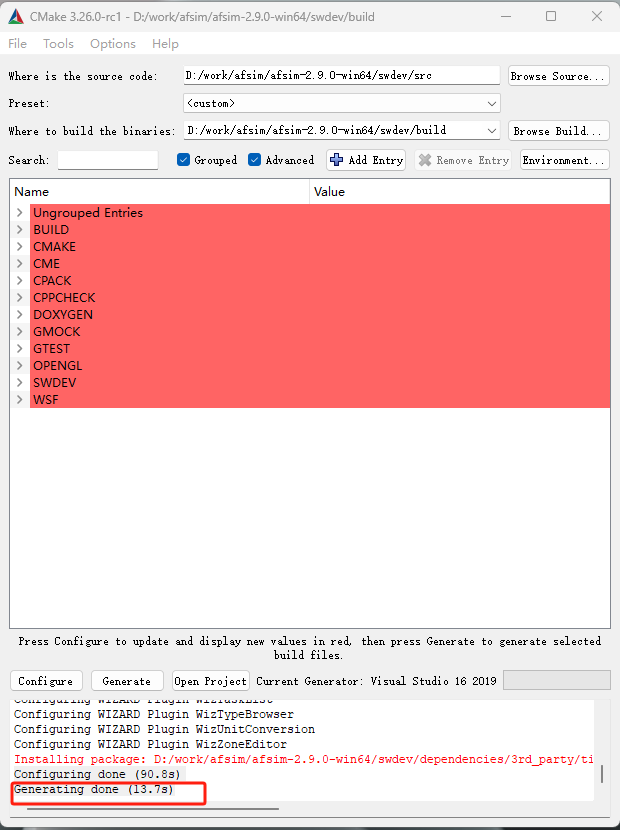Expand the WSF group arrow

[x=20, y=399]
